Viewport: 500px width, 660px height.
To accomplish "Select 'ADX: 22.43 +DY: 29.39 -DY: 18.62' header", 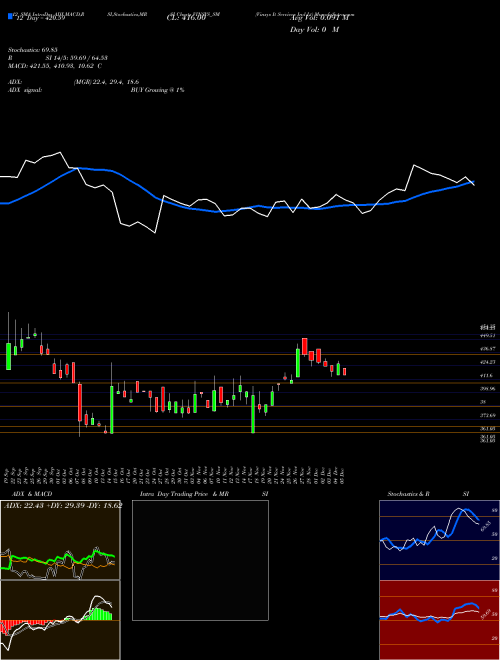I will [x=63, y=506].
